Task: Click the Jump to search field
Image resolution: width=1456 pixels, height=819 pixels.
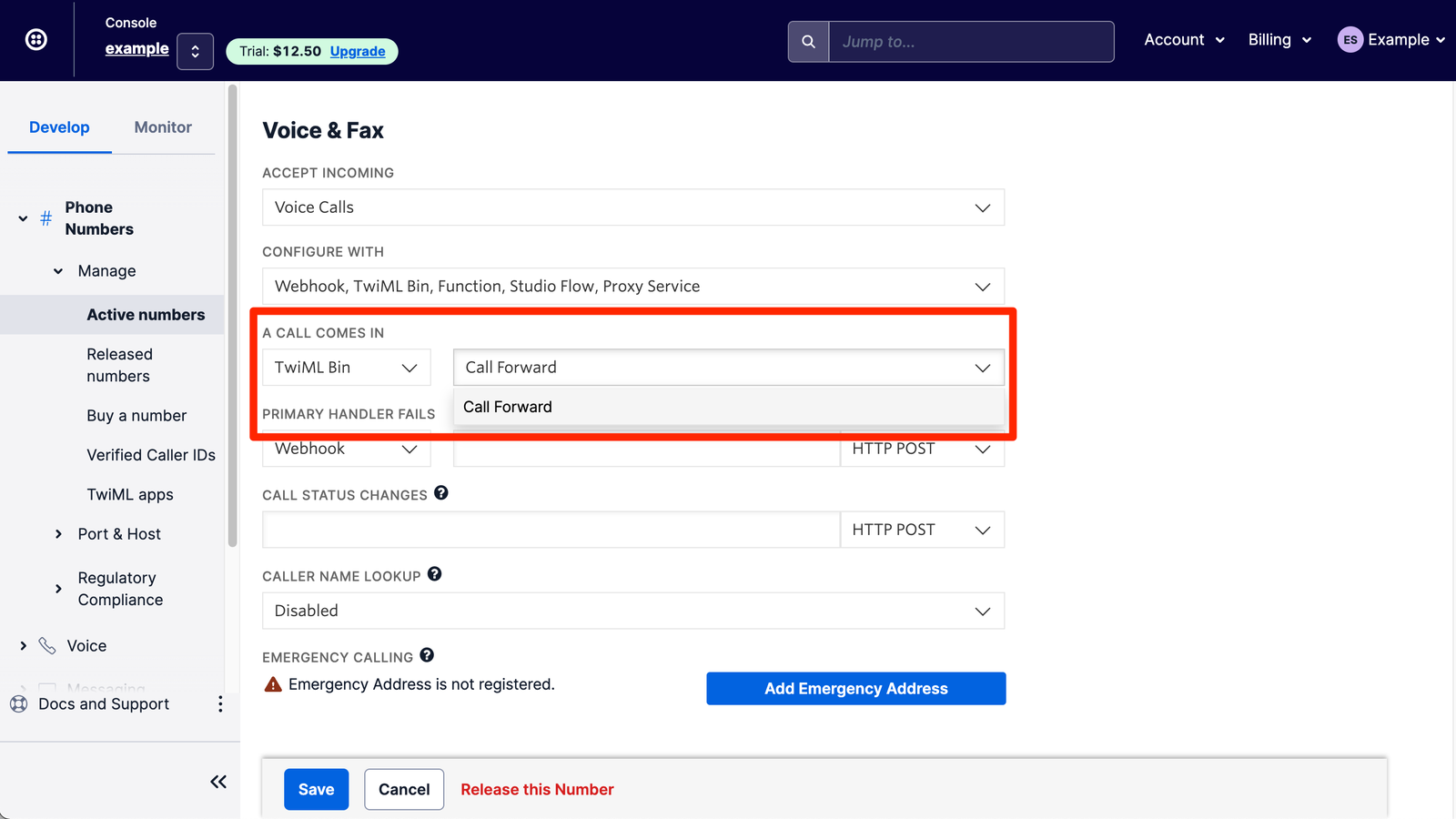Action: pyautogui.click(x=971, y=41)
